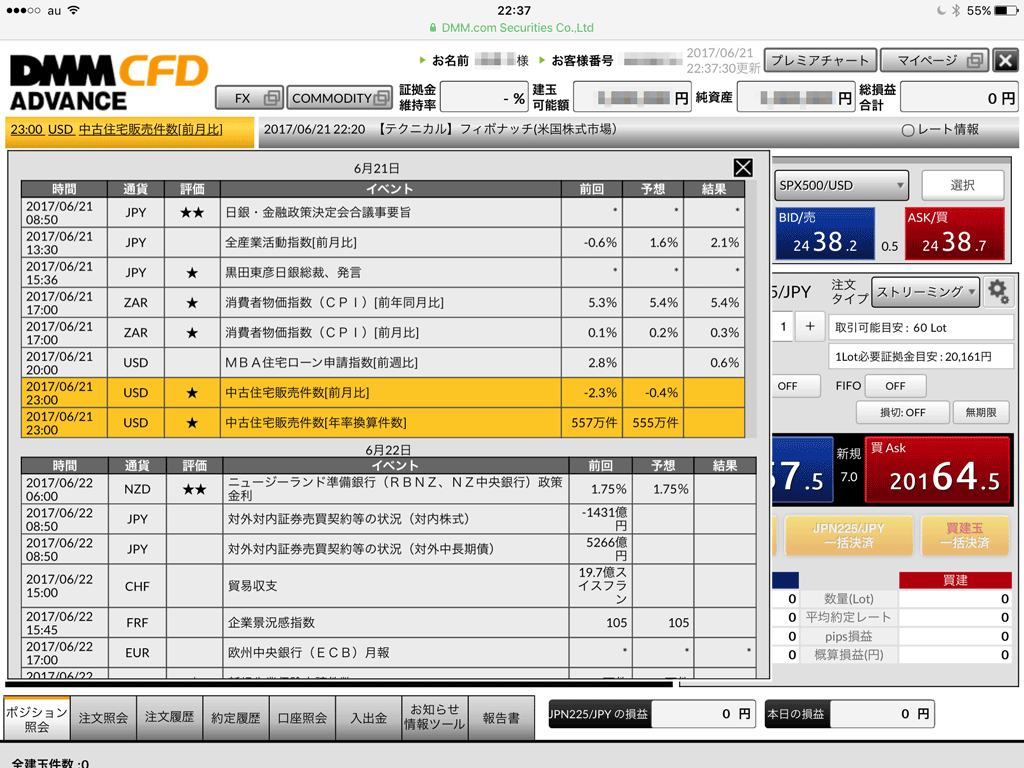Open the 入出金 tab
Viewport: 1024px width, 768px height.
[x=368, y=718]
